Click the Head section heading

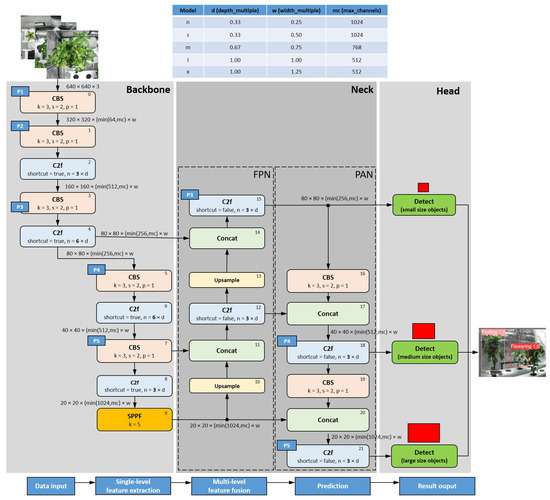448,91
